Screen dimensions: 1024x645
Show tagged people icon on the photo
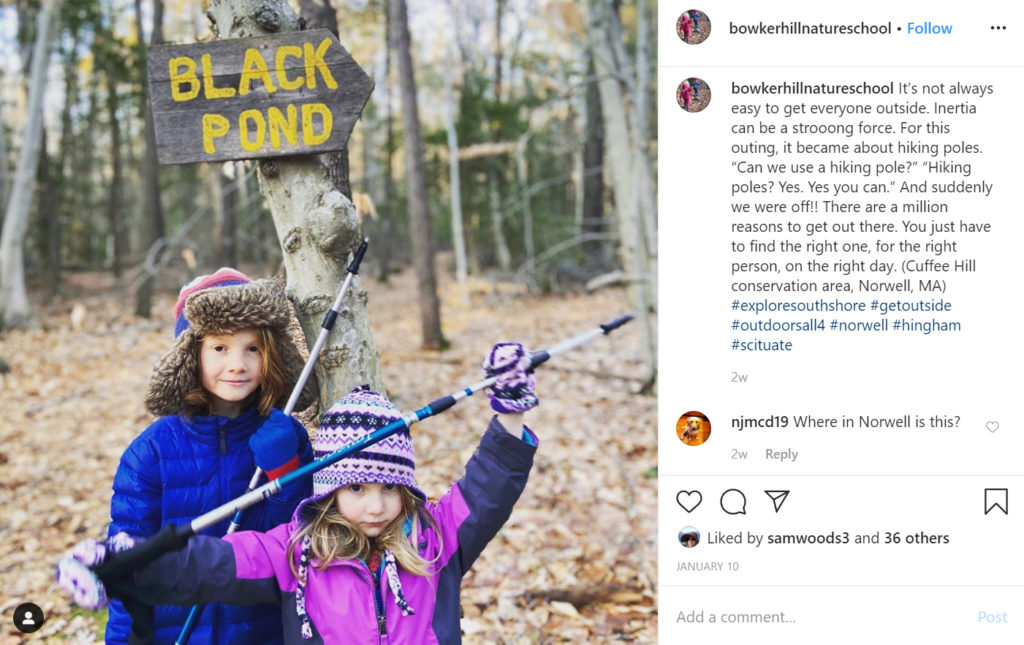(x=29, y=618)
